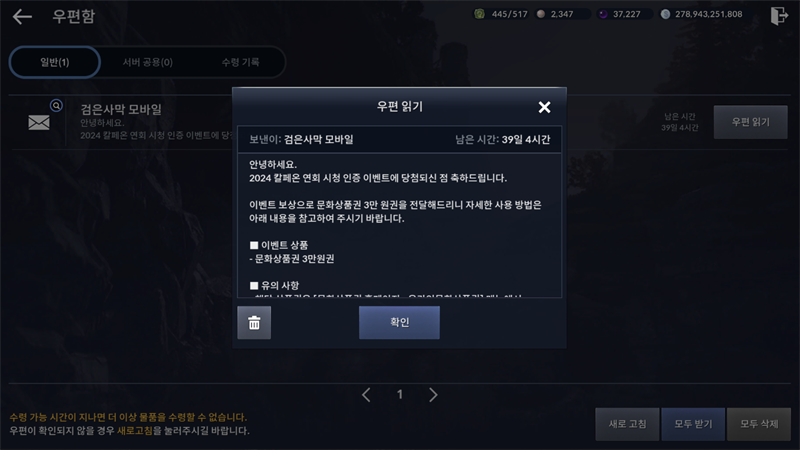This screenshot has height=450, width=800.
Task: Confirm the mail with the 확인 button
Action: (x=399, y=322)
